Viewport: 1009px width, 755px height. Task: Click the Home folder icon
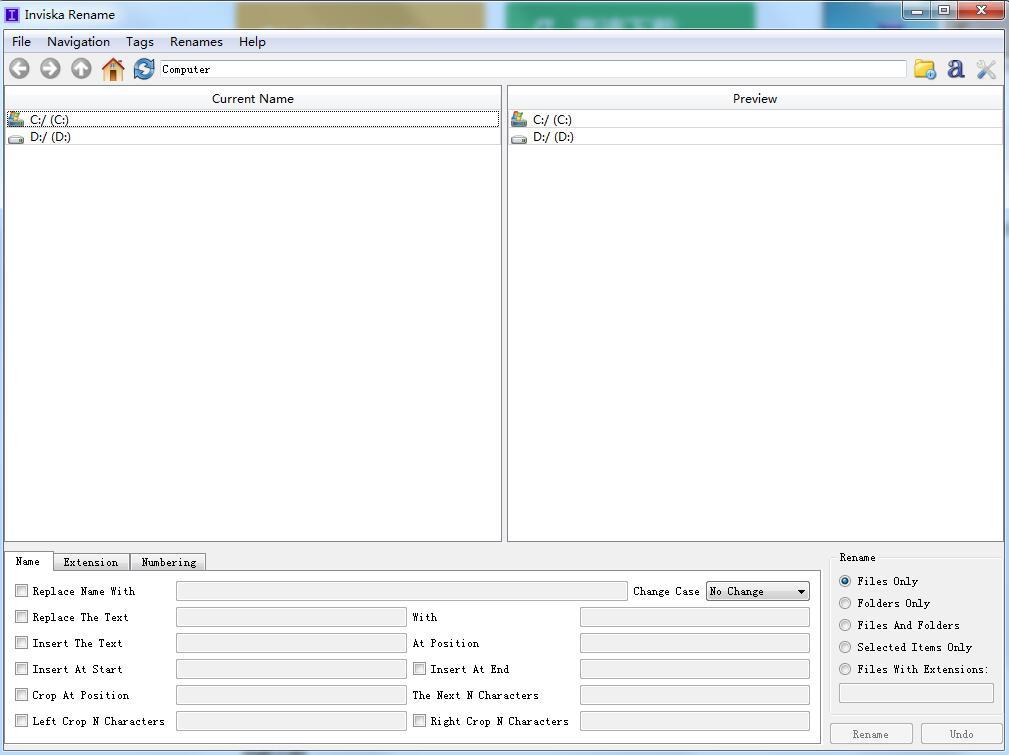[x=113, y=69]
